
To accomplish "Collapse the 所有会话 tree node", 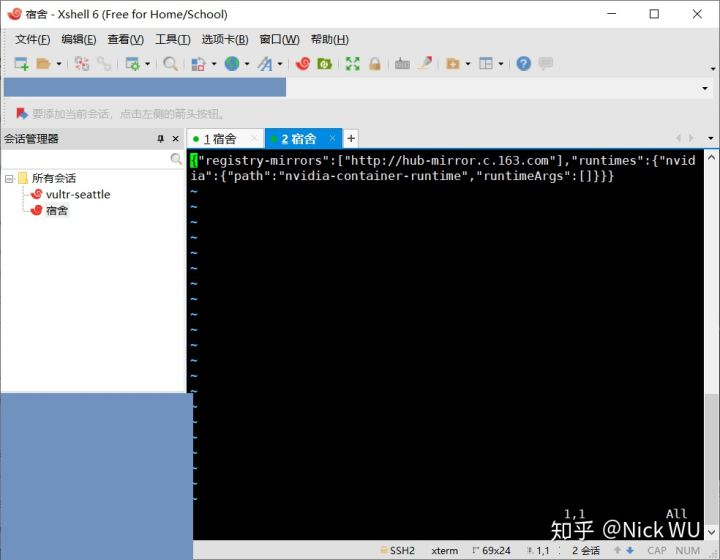I will click(x=9, y=179).
